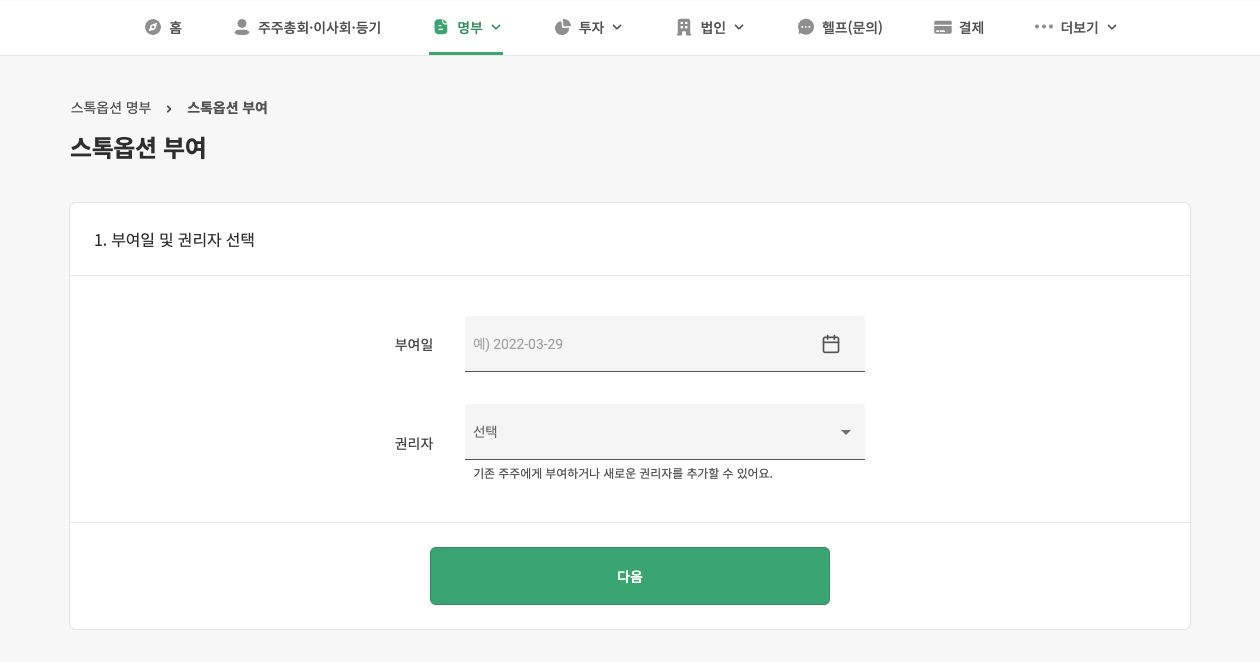1260x662 pixels.
Task: Click the 홈 home icon
Action: point(153,27)
